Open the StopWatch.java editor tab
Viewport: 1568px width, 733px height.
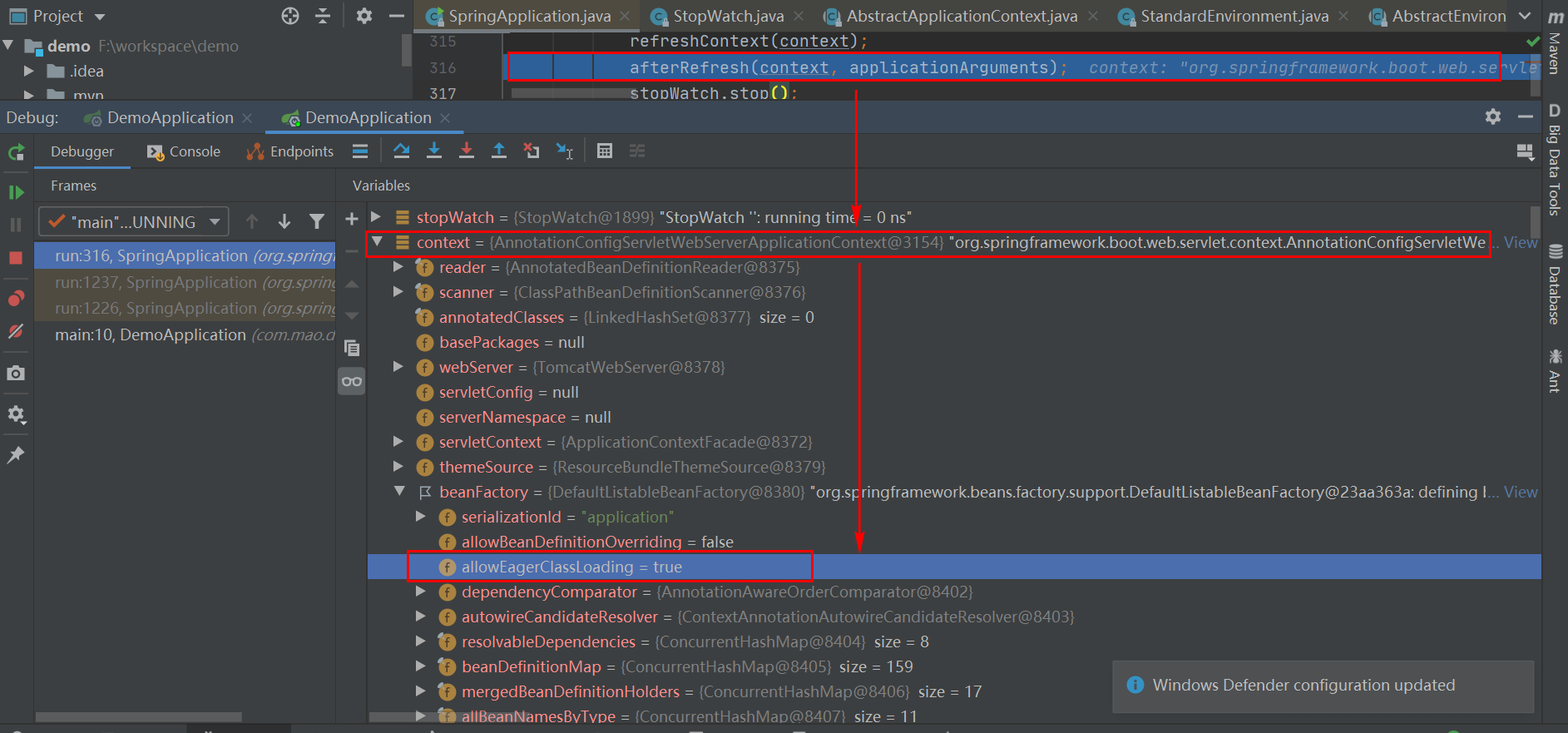pos(728,16)
